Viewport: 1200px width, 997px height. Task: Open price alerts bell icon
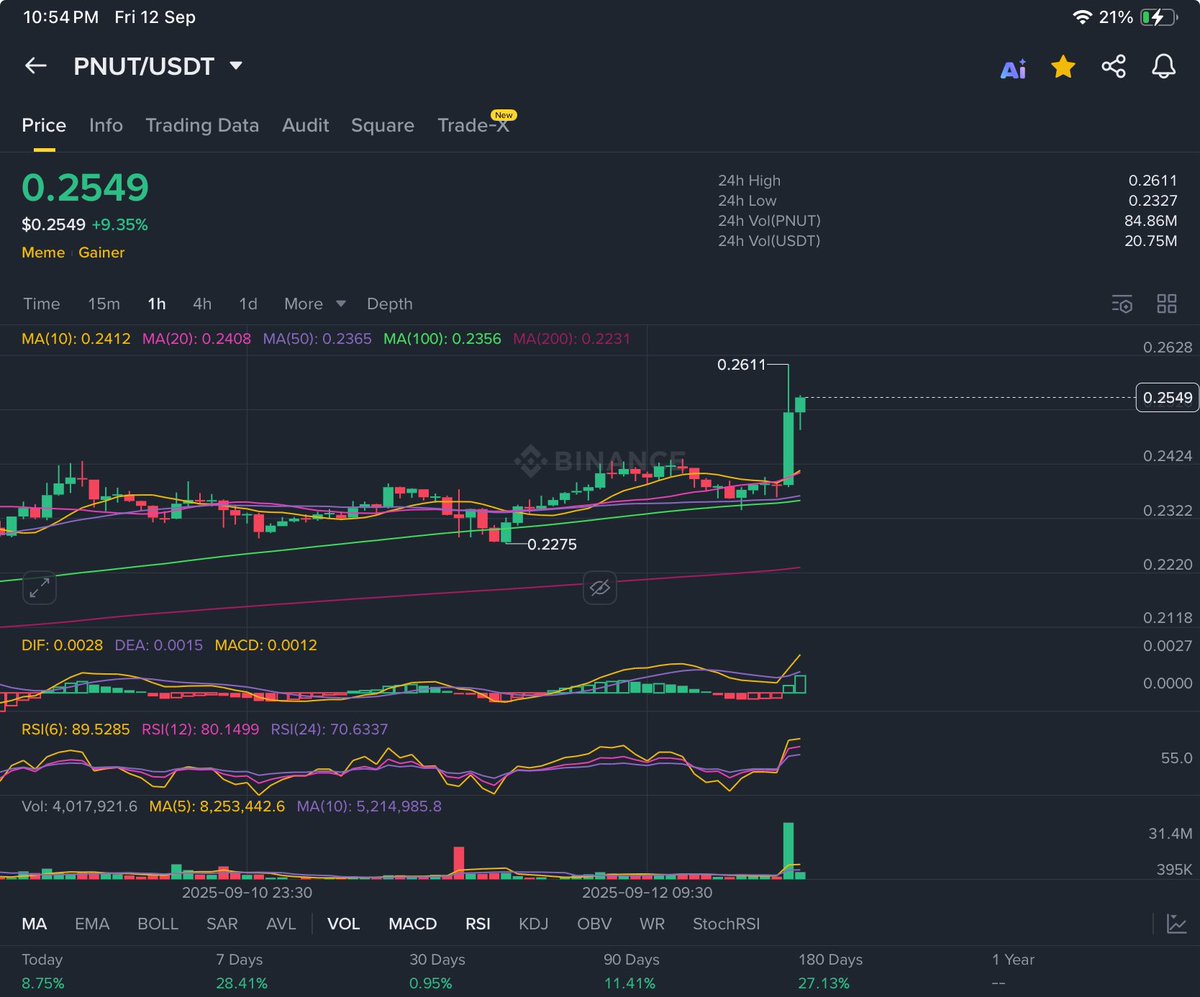click(1163, 67)
